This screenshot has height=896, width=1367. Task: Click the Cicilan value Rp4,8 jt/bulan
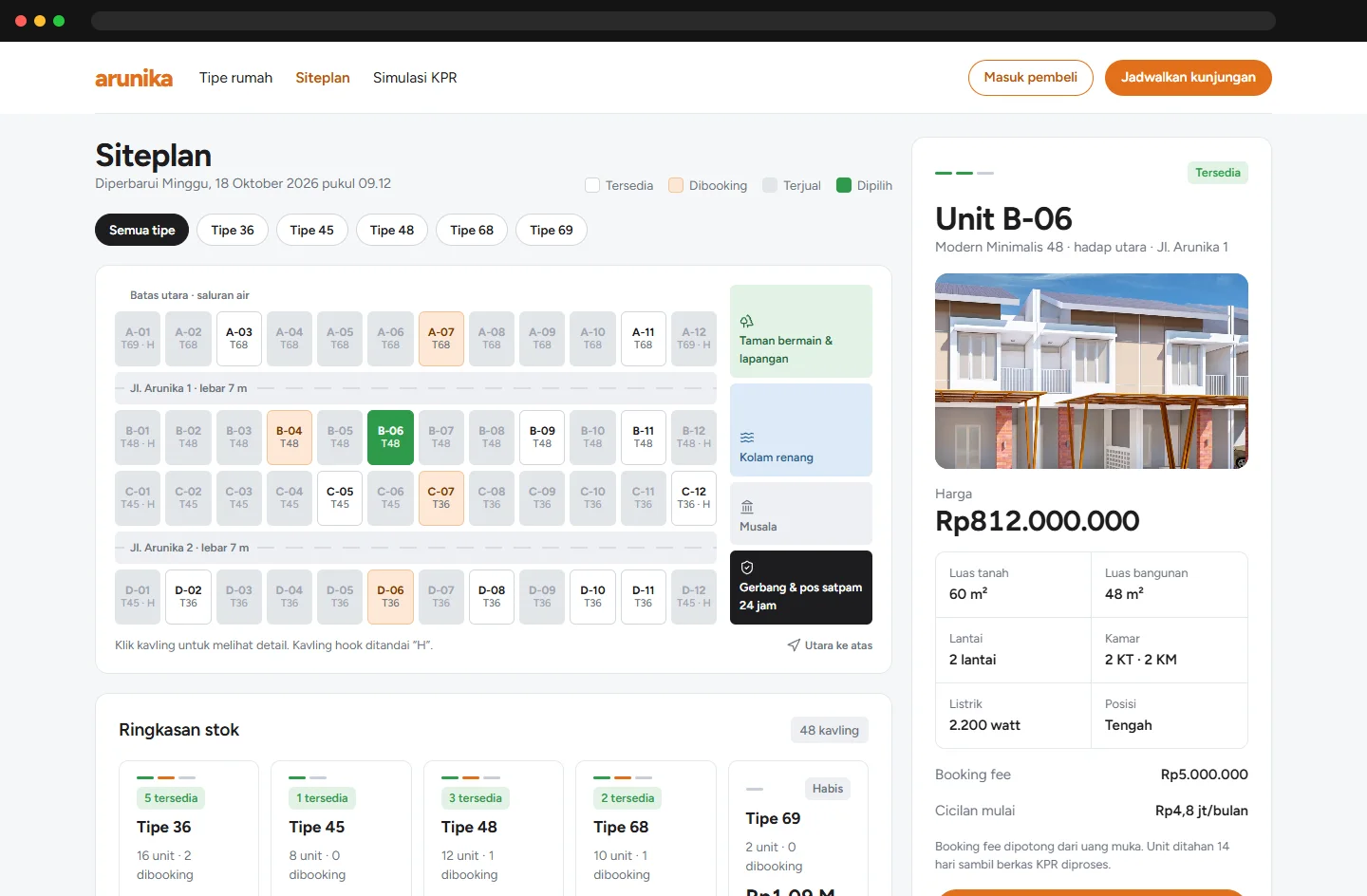click(1202, 811)
